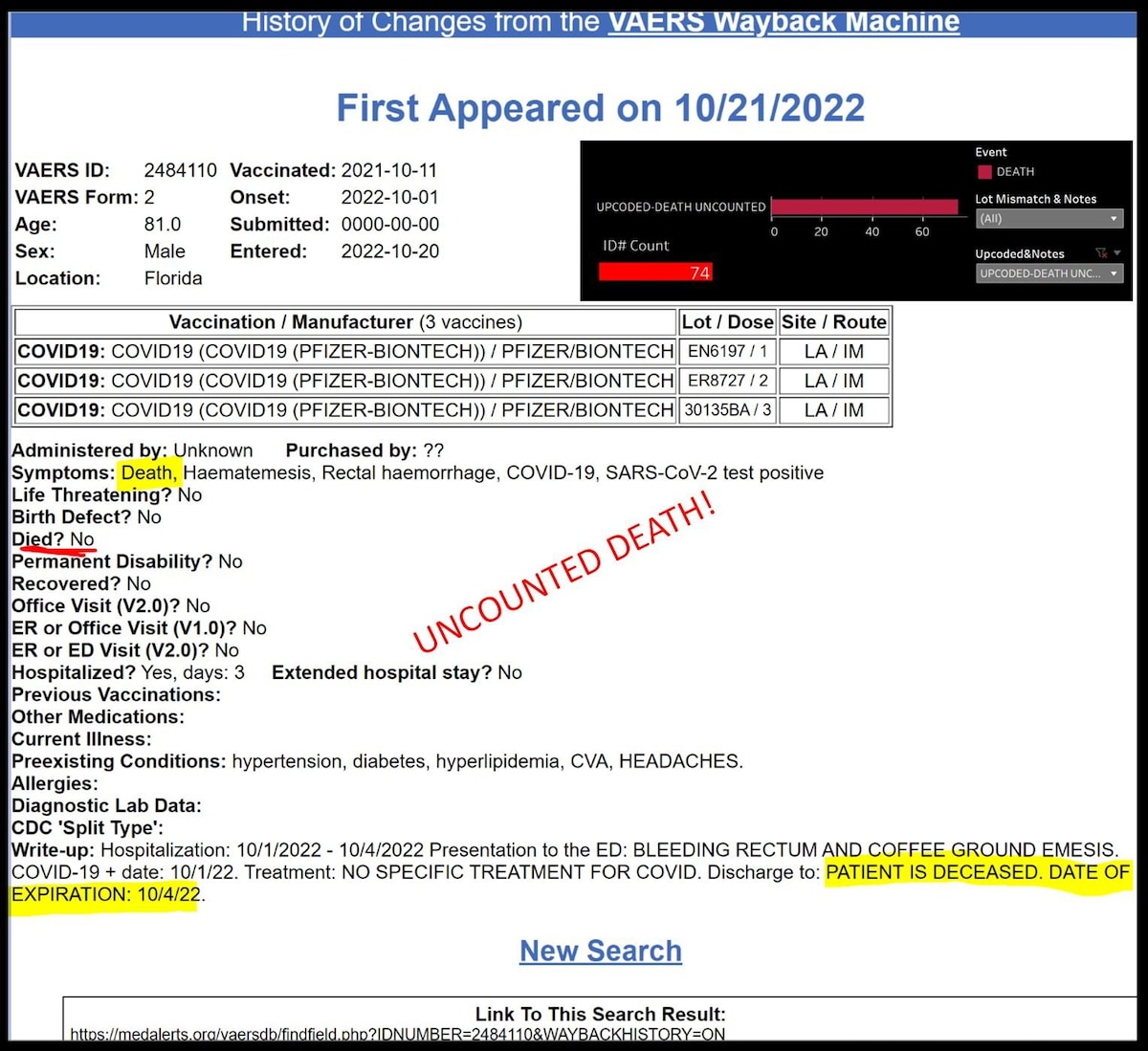Click the Administered by: Unknown text
1148x1051 pixels.
[132, 450]
